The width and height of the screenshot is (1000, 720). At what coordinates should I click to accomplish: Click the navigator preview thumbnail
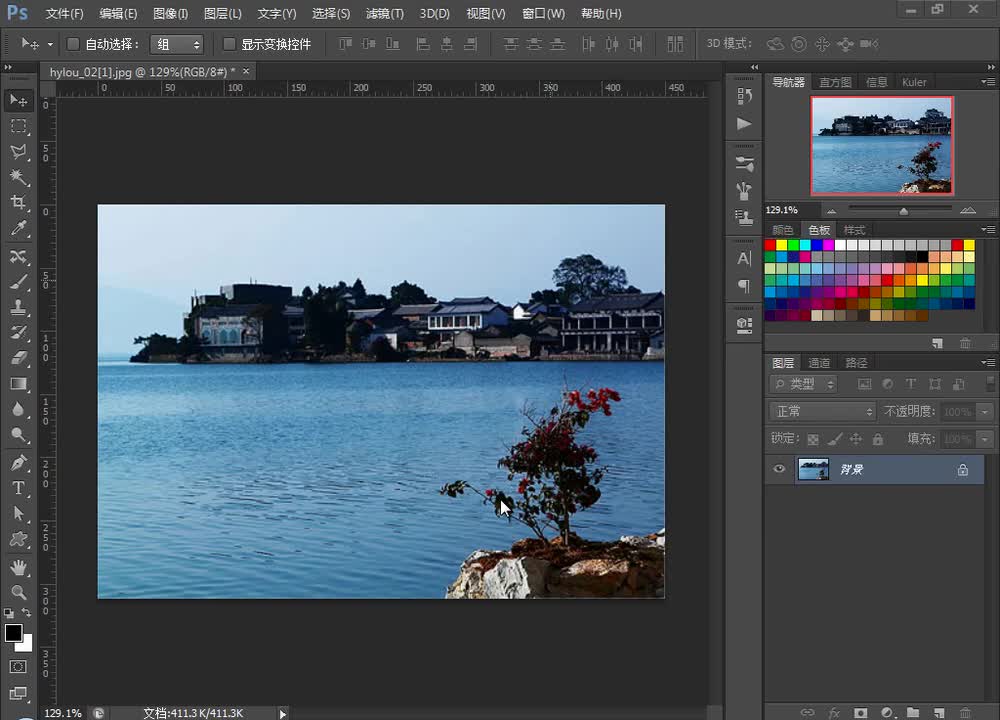881,145
